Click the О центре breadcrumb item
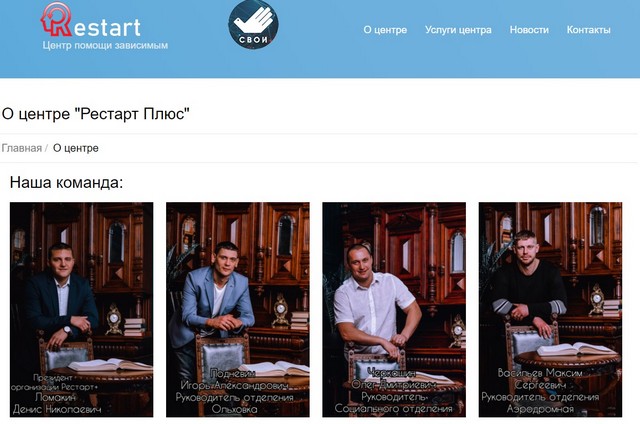 click(76, 148)
